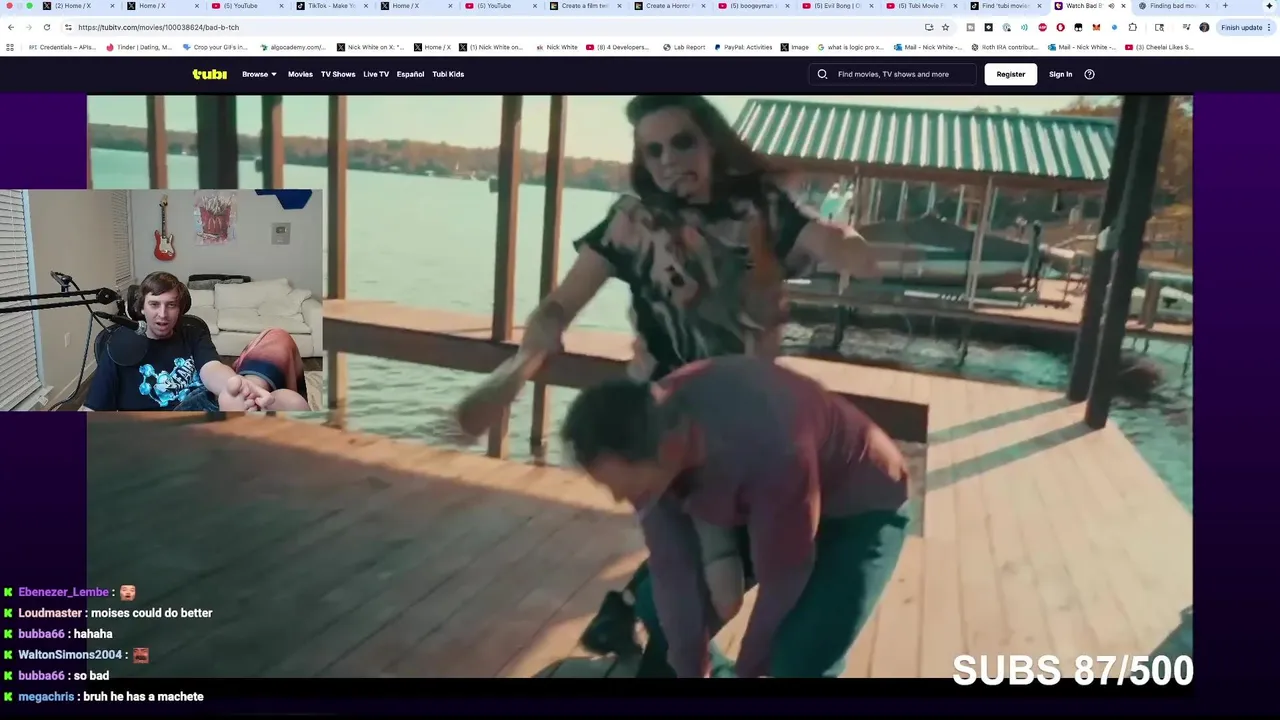Click chat message 'hahaha' from bubba66
Image resolution: width=1280 pixels, height=720 pixels.
tap(93, 634)
